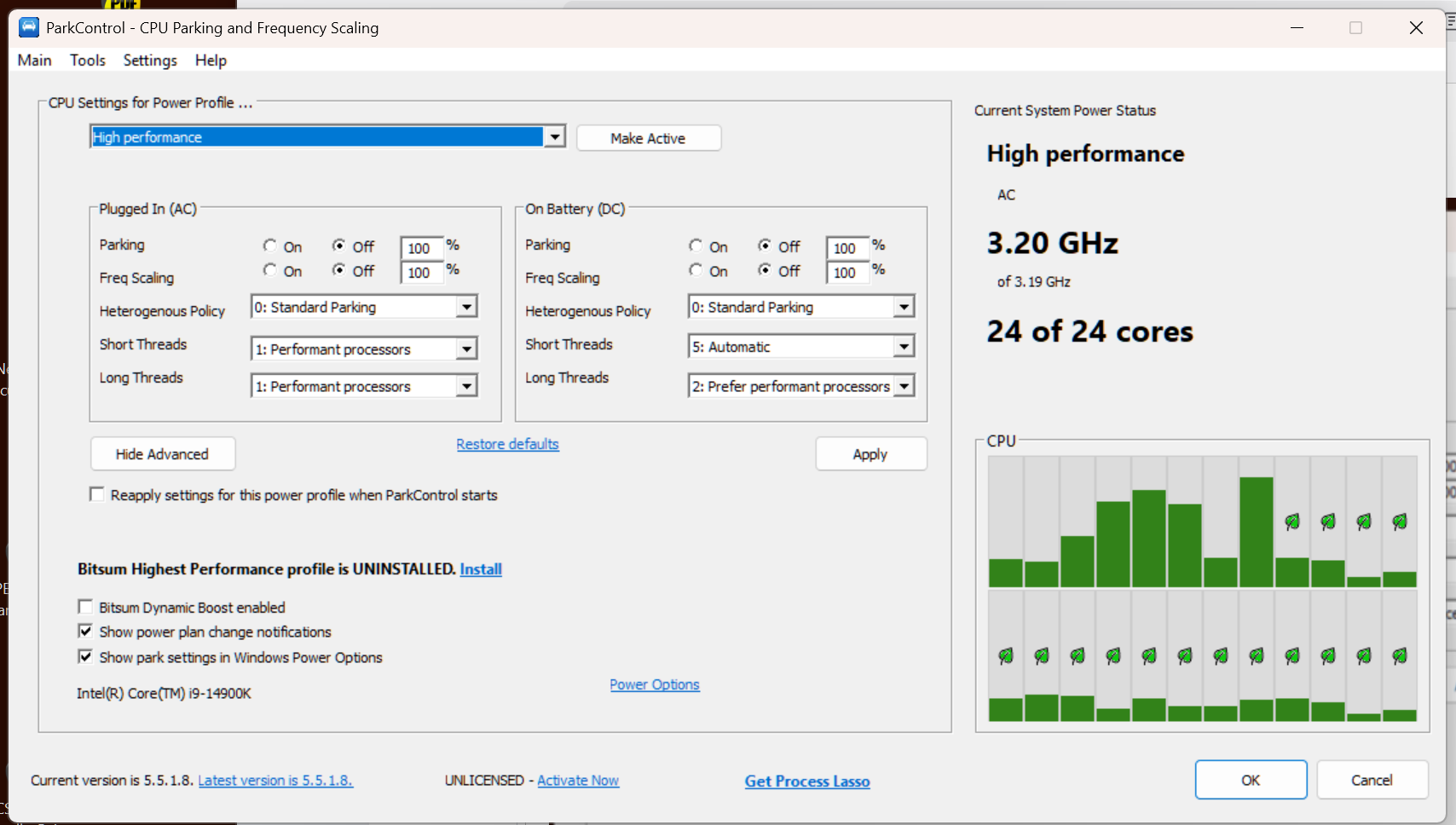The height and width of the screenshot is (825, 1456).
Task: Open the Power Options link
Action: pos(655,684)
